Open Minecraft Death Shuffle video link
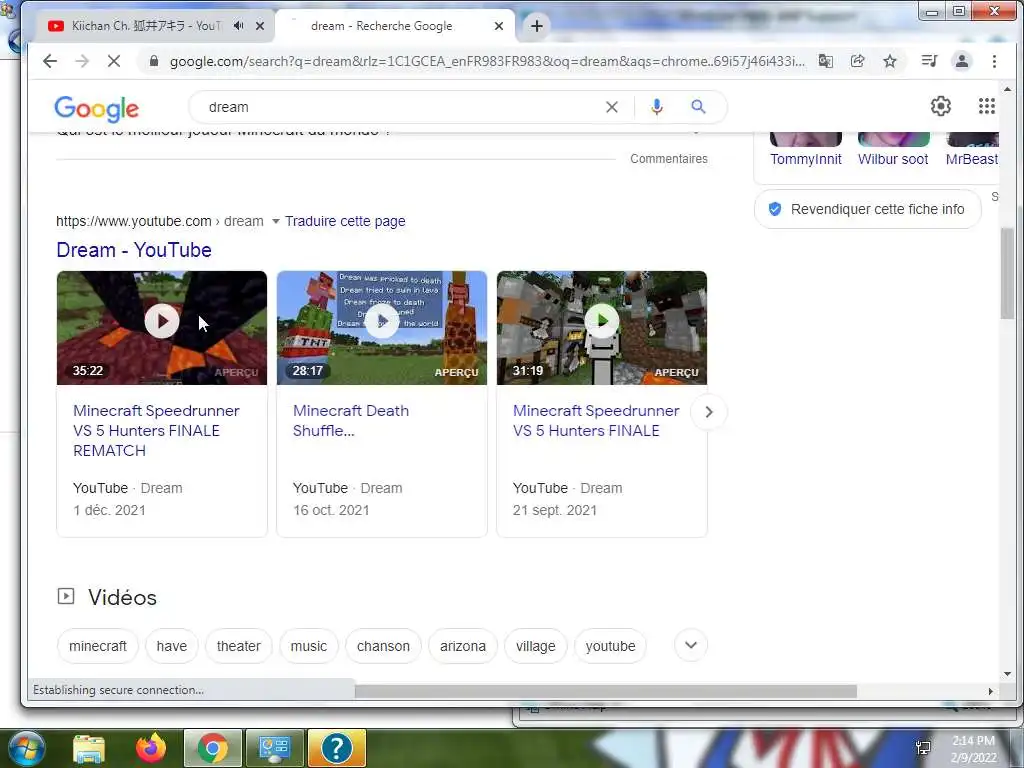Image resolution: width=1024 pixels, height=768 pixels. tap(351, 421)
